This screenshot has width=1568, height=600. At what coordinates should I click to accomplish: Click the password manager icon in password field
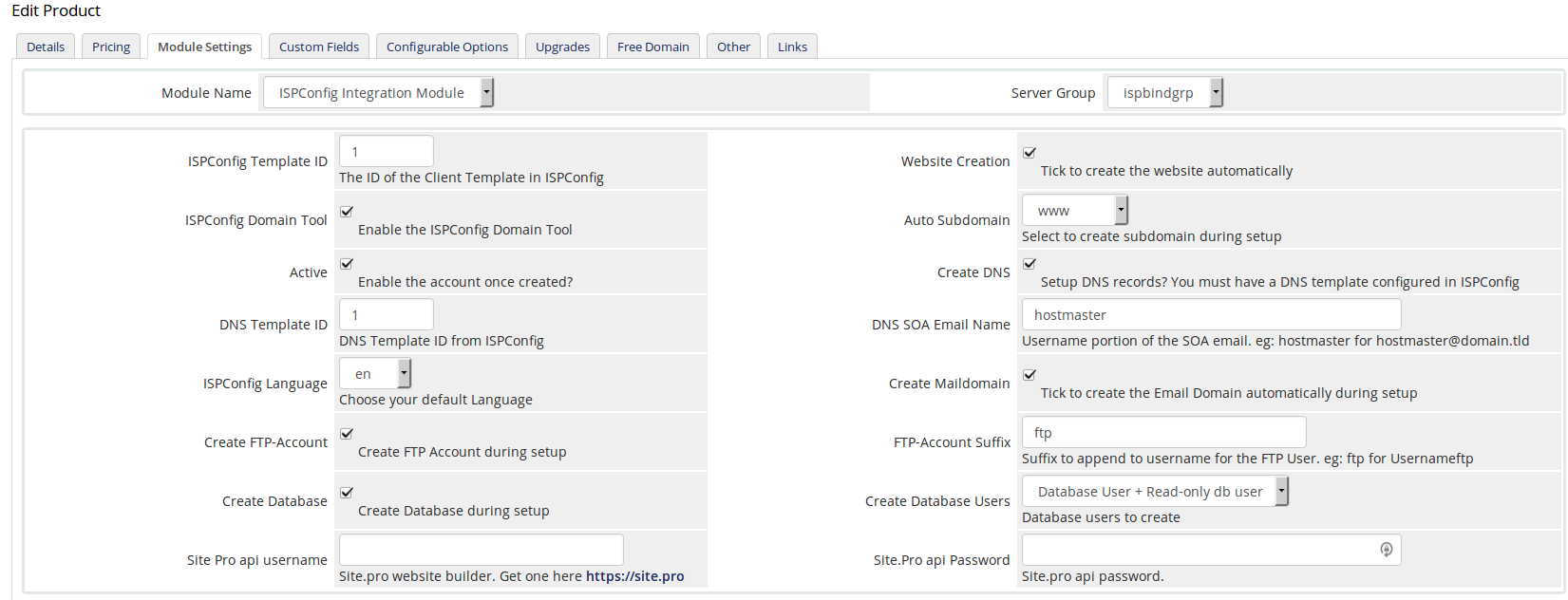coord(1387,550)
